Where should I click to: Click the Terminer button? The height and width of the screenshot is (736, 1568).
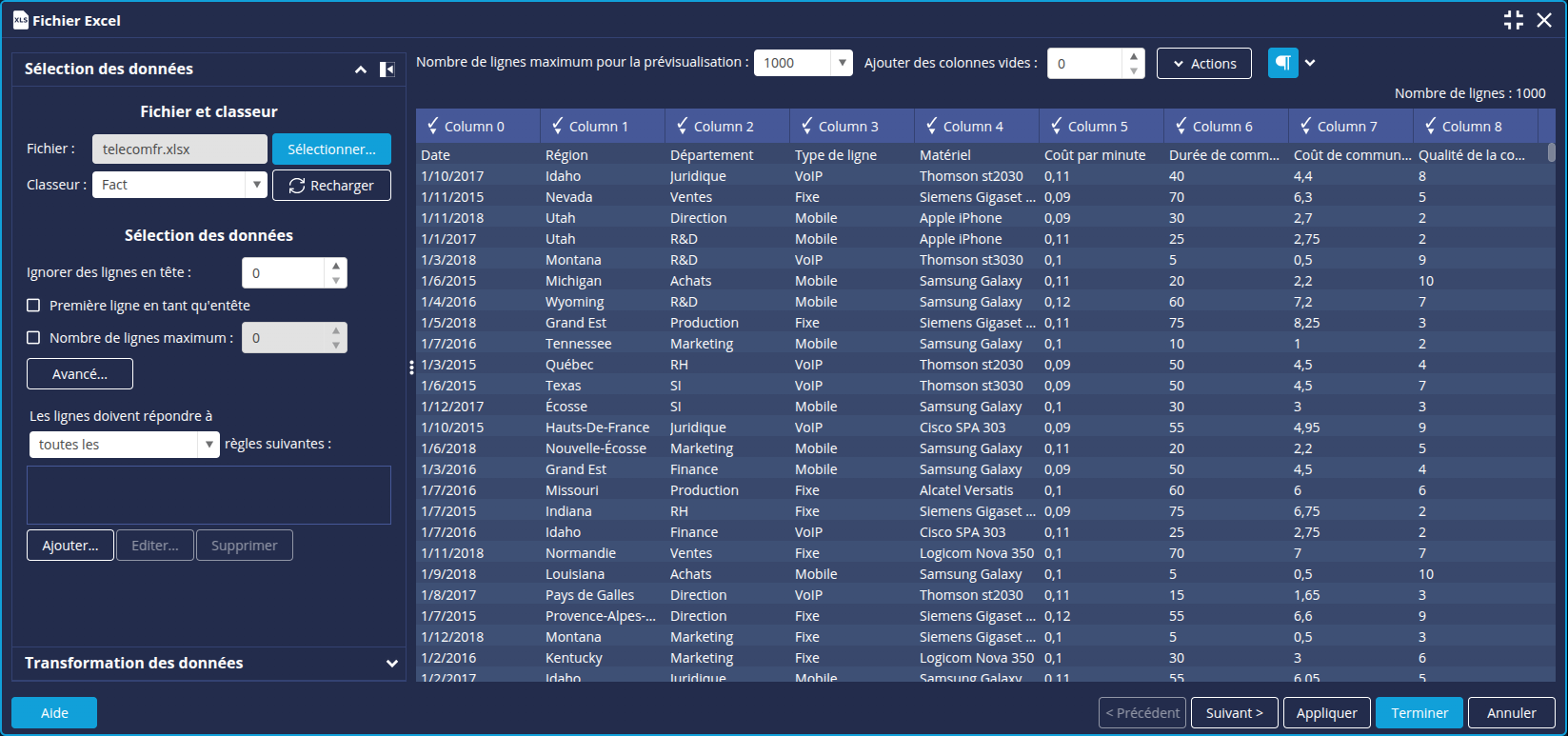coord(1419,712)
